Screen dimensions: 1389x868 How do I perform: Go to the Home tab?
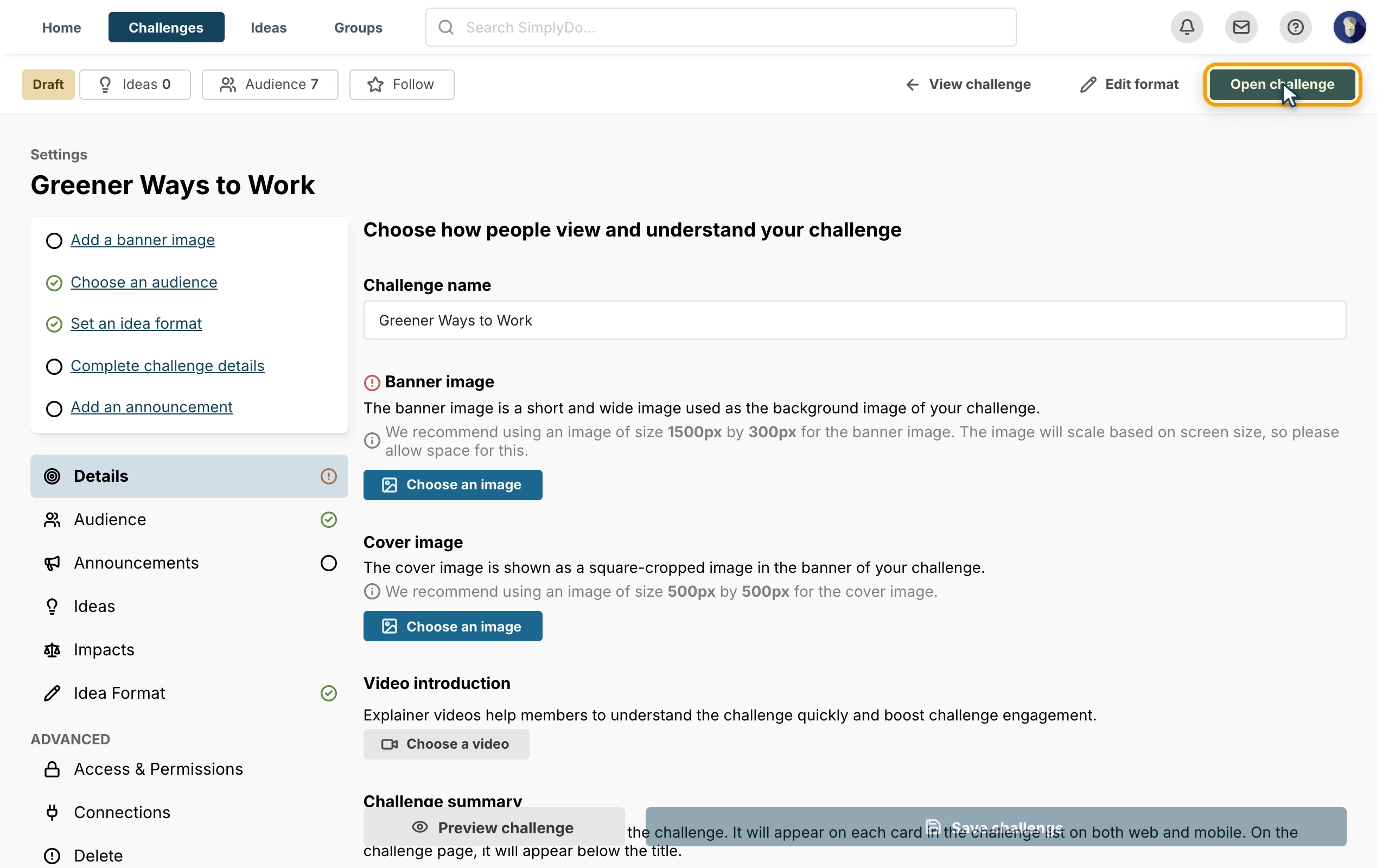coord(61,27)
